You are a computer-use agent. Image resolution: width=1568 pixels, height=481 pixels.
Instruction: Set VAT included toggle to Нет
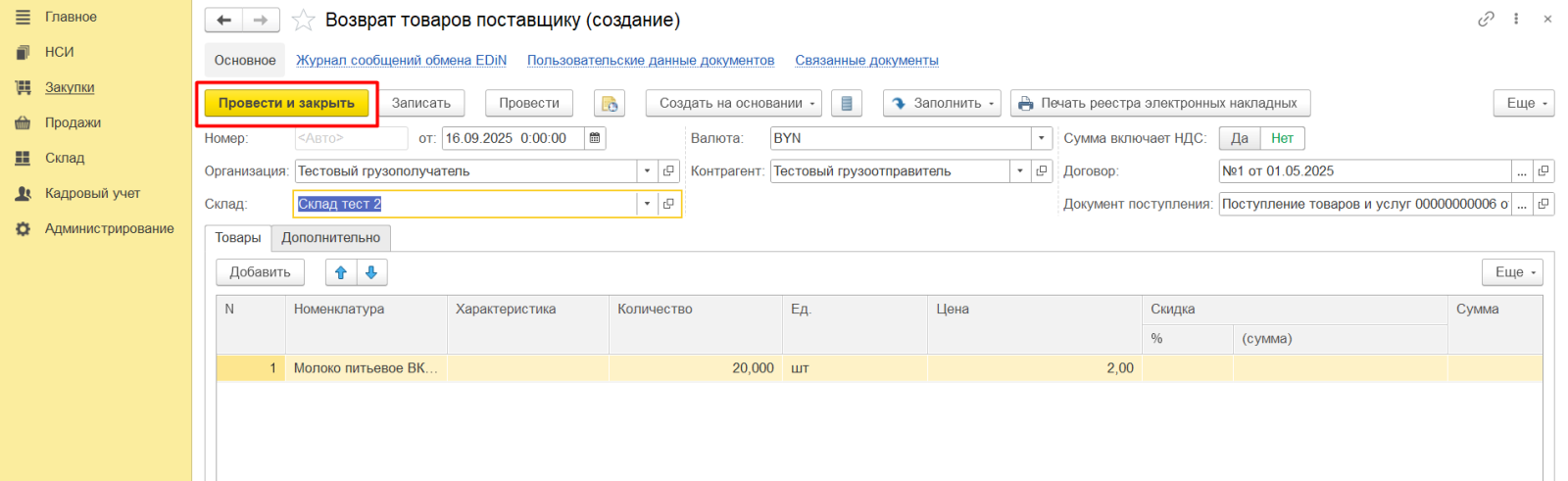1282,138
